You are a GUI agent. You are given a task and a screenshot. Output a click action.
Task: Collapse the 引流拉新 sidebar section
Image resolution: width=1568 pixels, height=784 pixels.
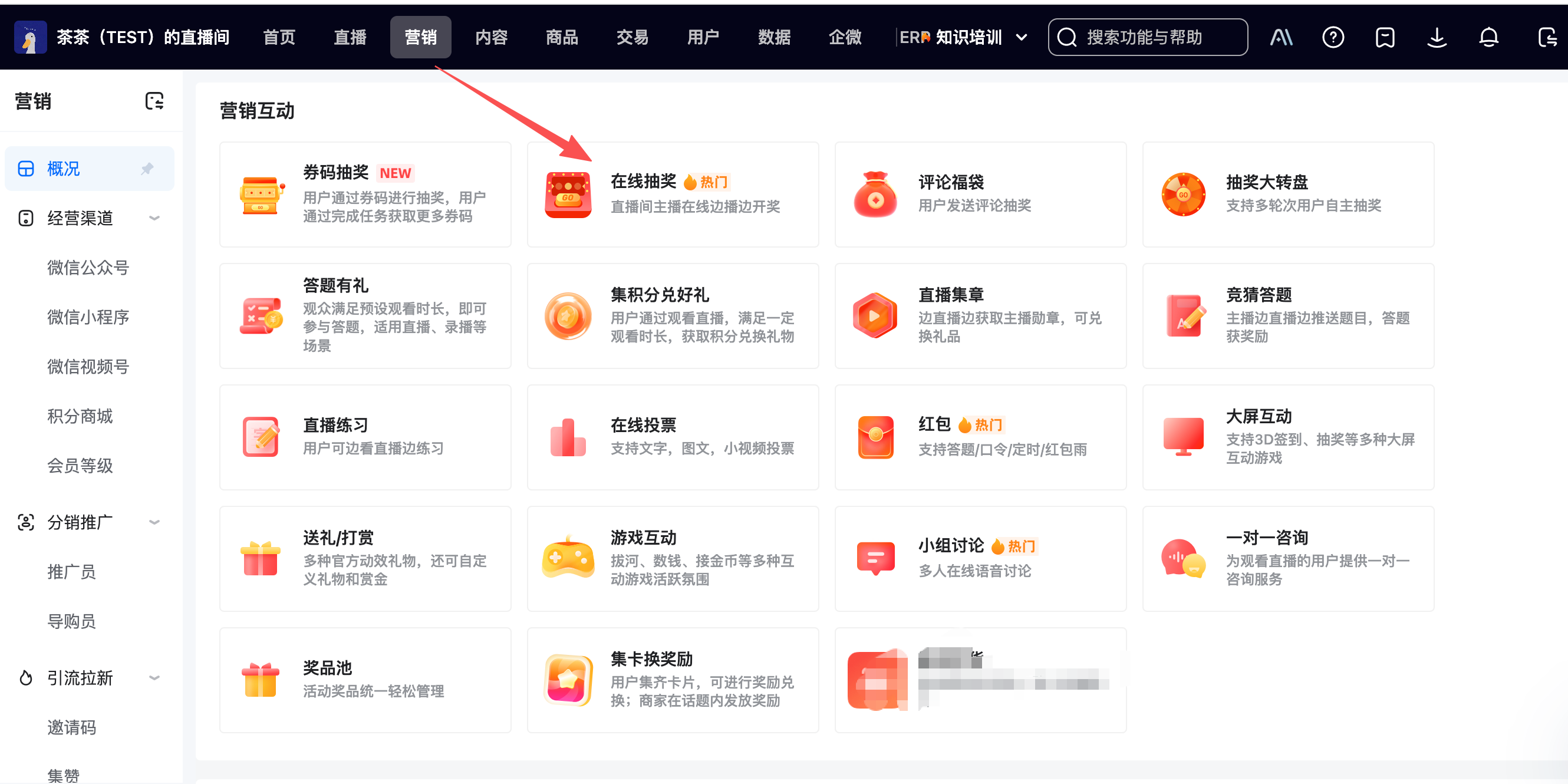pos(154,677)
